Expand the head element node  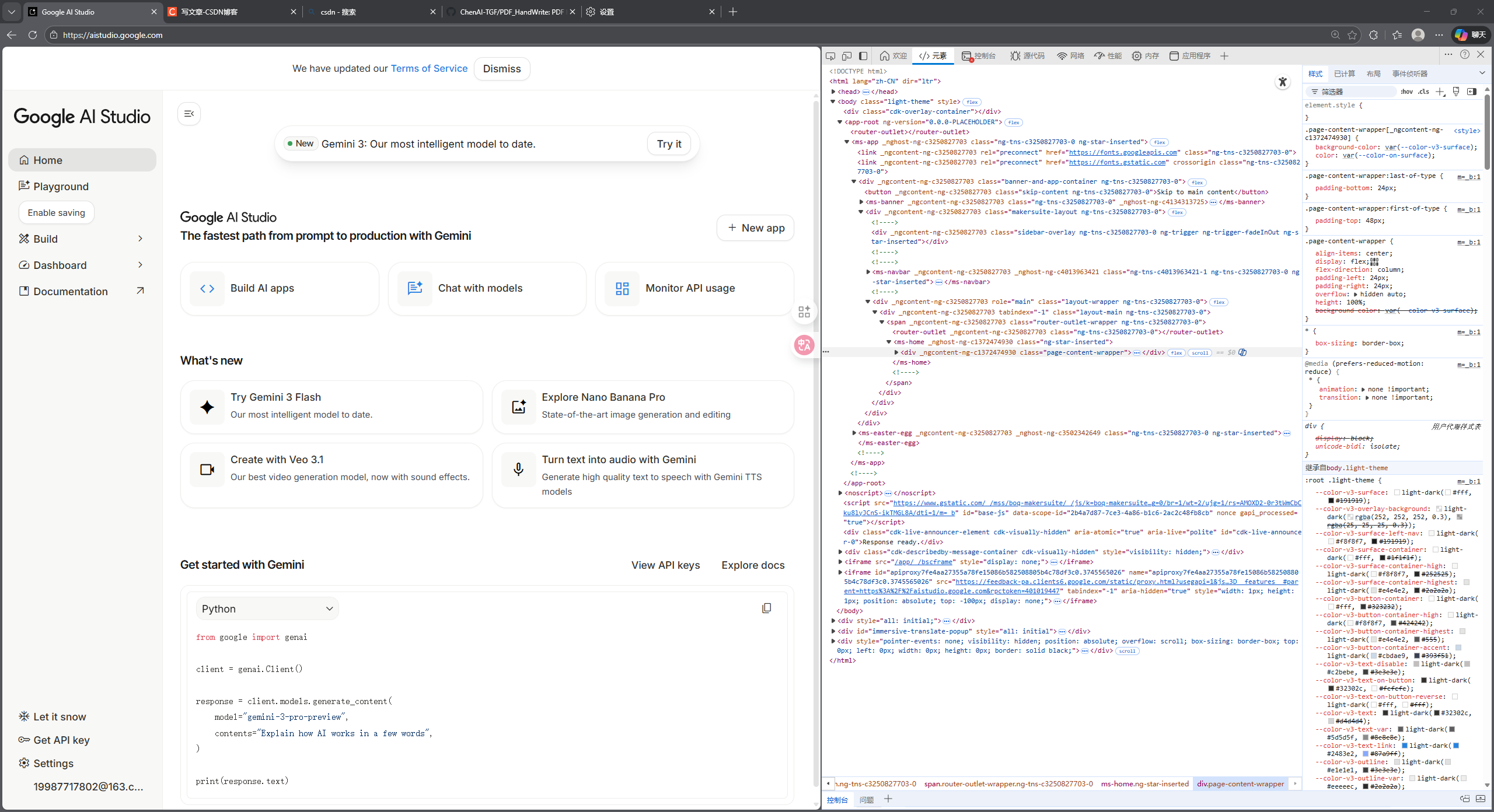(x=833, y=92)
